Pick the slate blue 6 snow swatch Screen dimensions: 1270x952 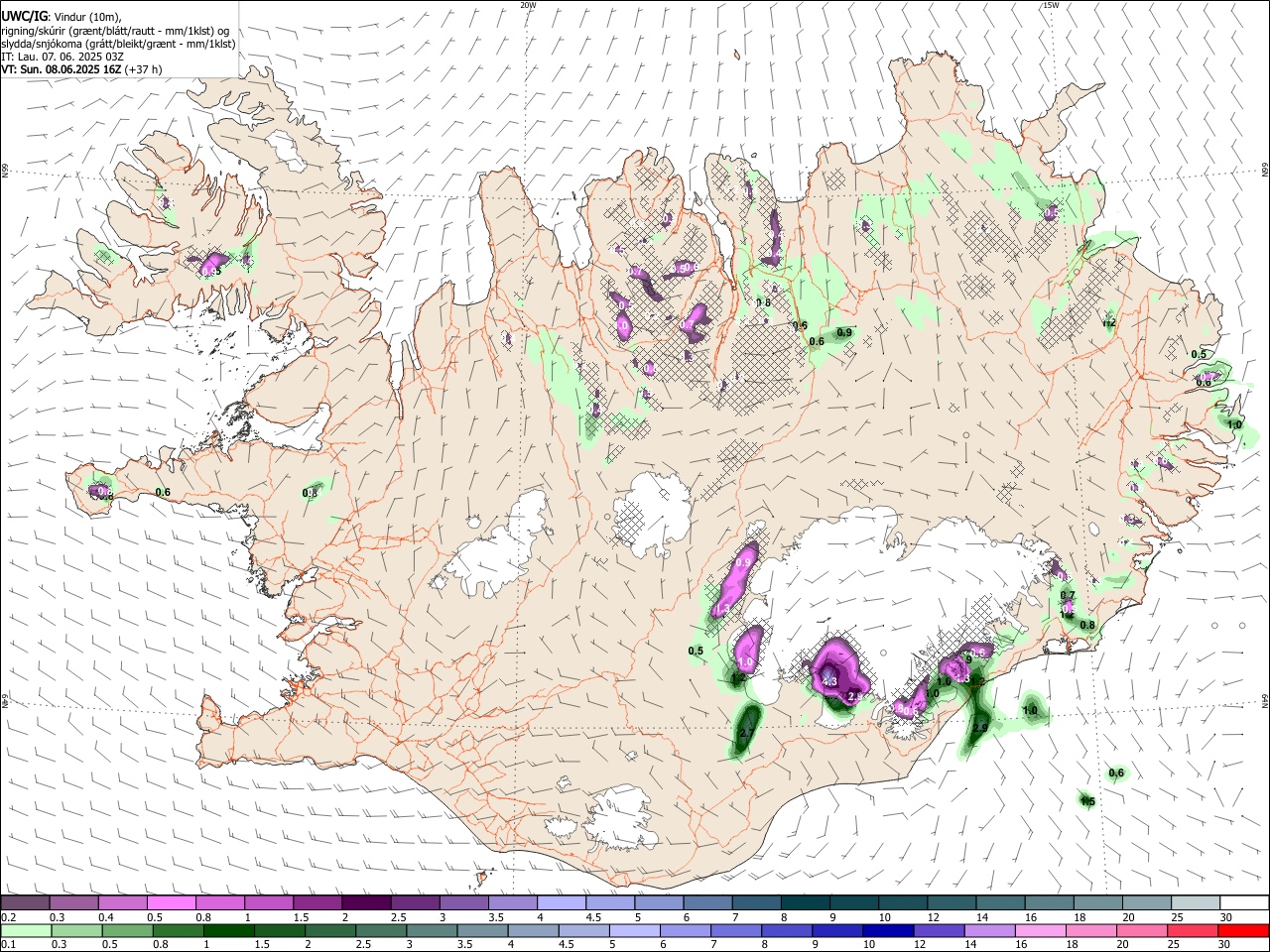707,902
